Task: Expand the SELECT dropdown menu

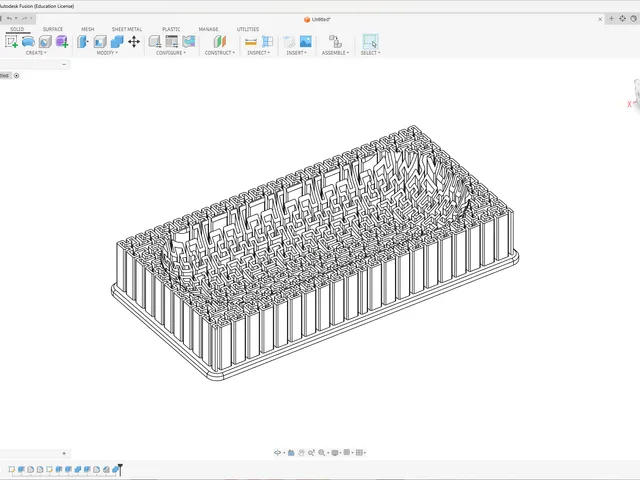Action: [370, 53]
